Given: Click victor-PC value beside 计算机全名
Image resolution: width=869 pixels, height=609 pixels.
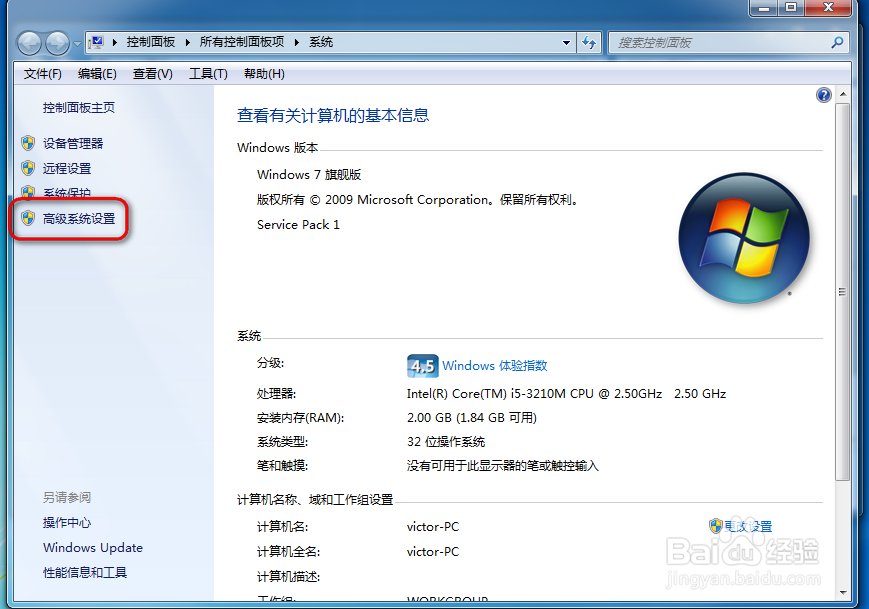Looking at the screenshot, I should tap(433, 551).
